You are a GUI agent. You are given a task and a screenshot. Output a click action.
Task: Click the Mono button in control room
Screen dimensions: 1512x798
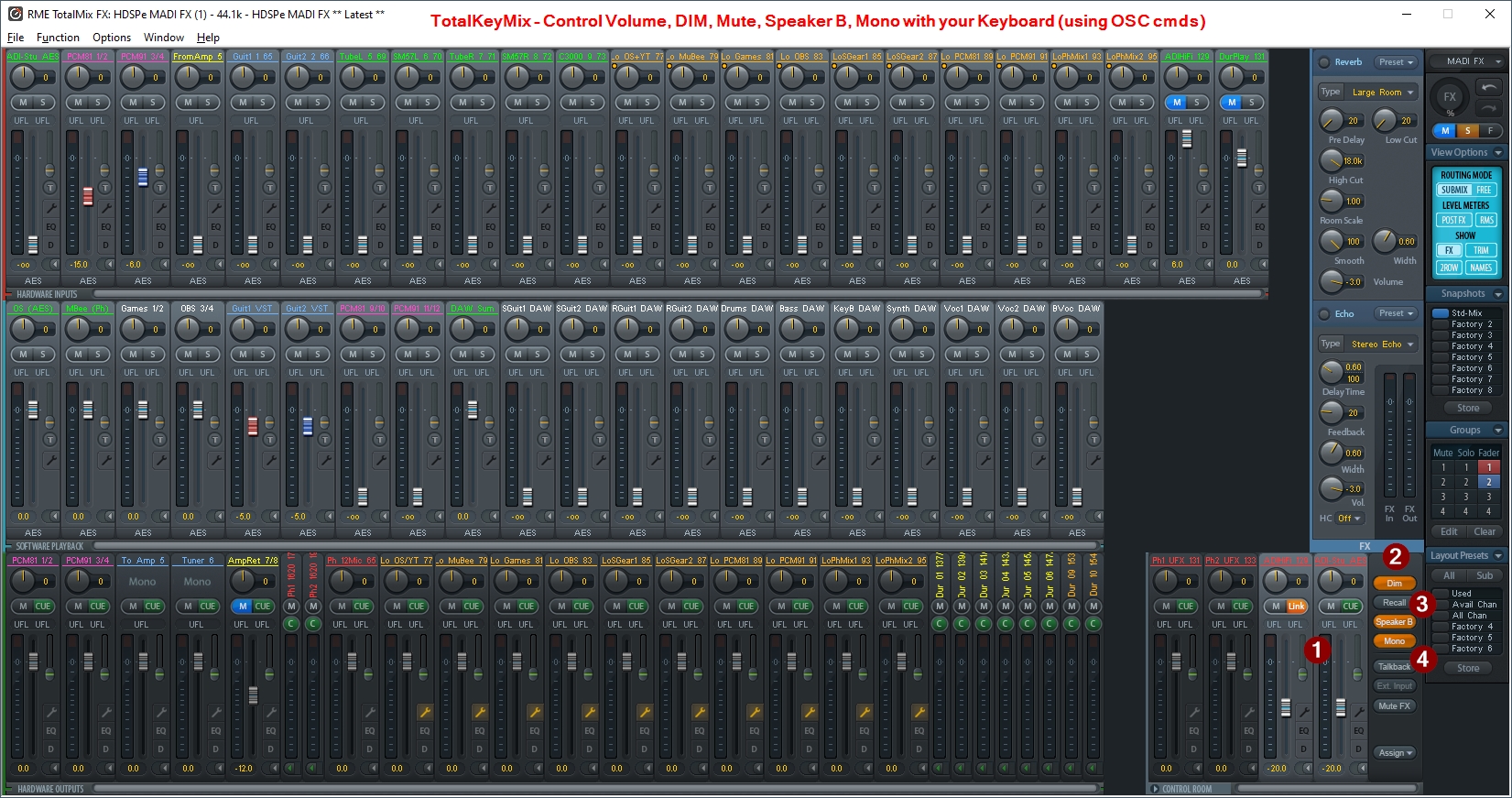coord(1395,641)
